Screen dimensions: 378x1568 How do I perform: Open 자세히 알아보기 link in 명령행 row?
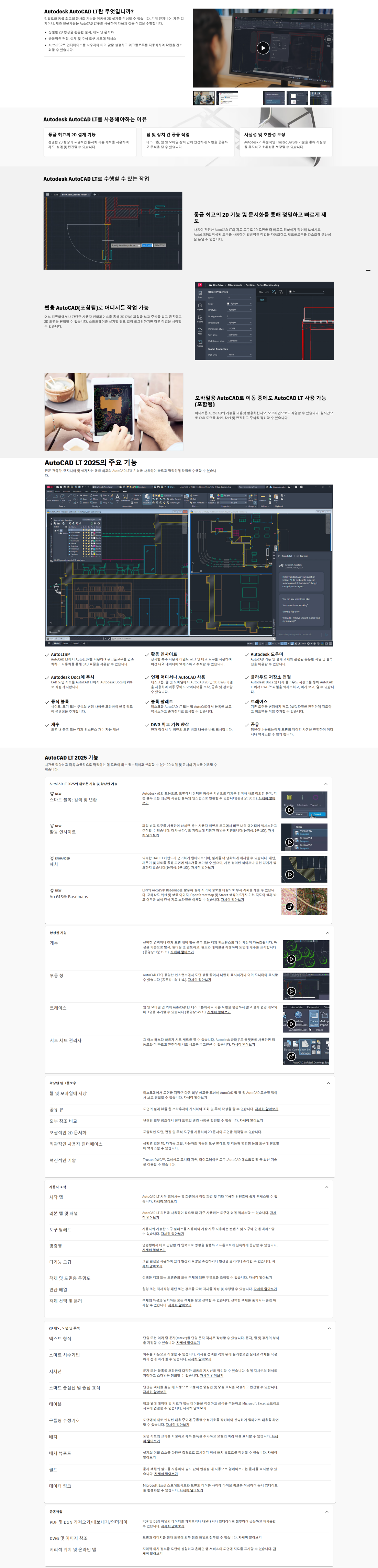point(154,1250)
